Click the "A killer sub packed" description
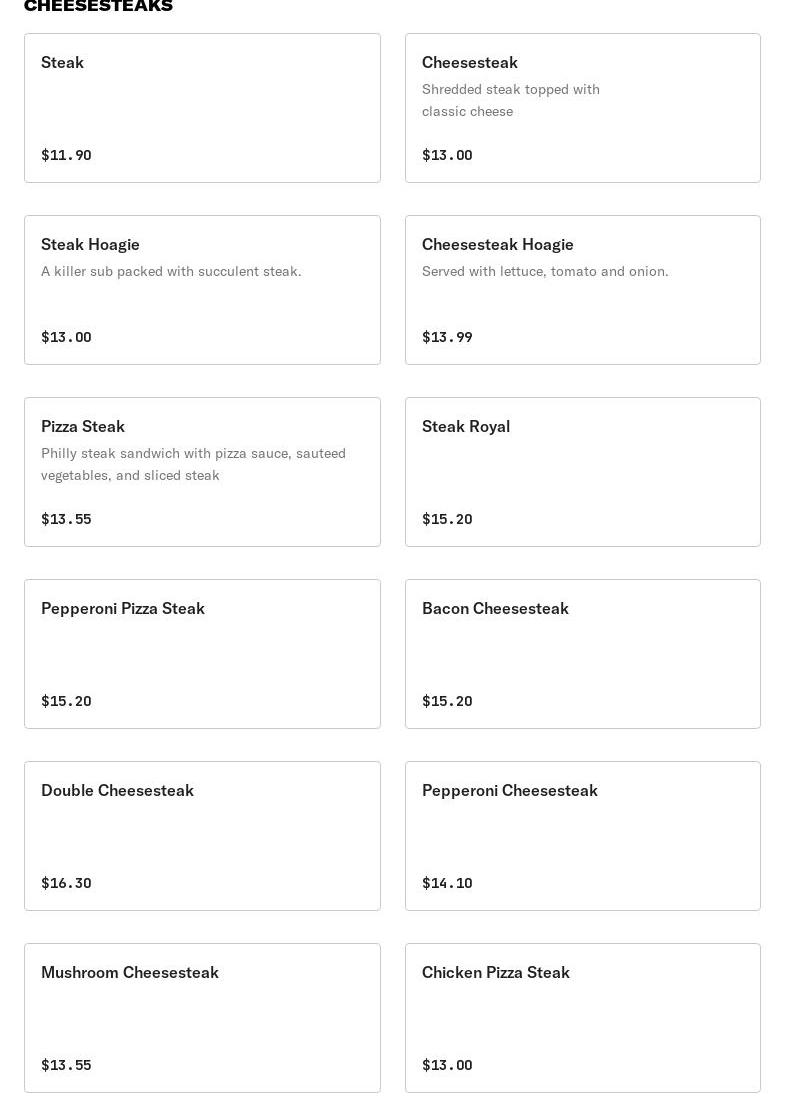The image size is (785, 1105). [x=171, y=271]
